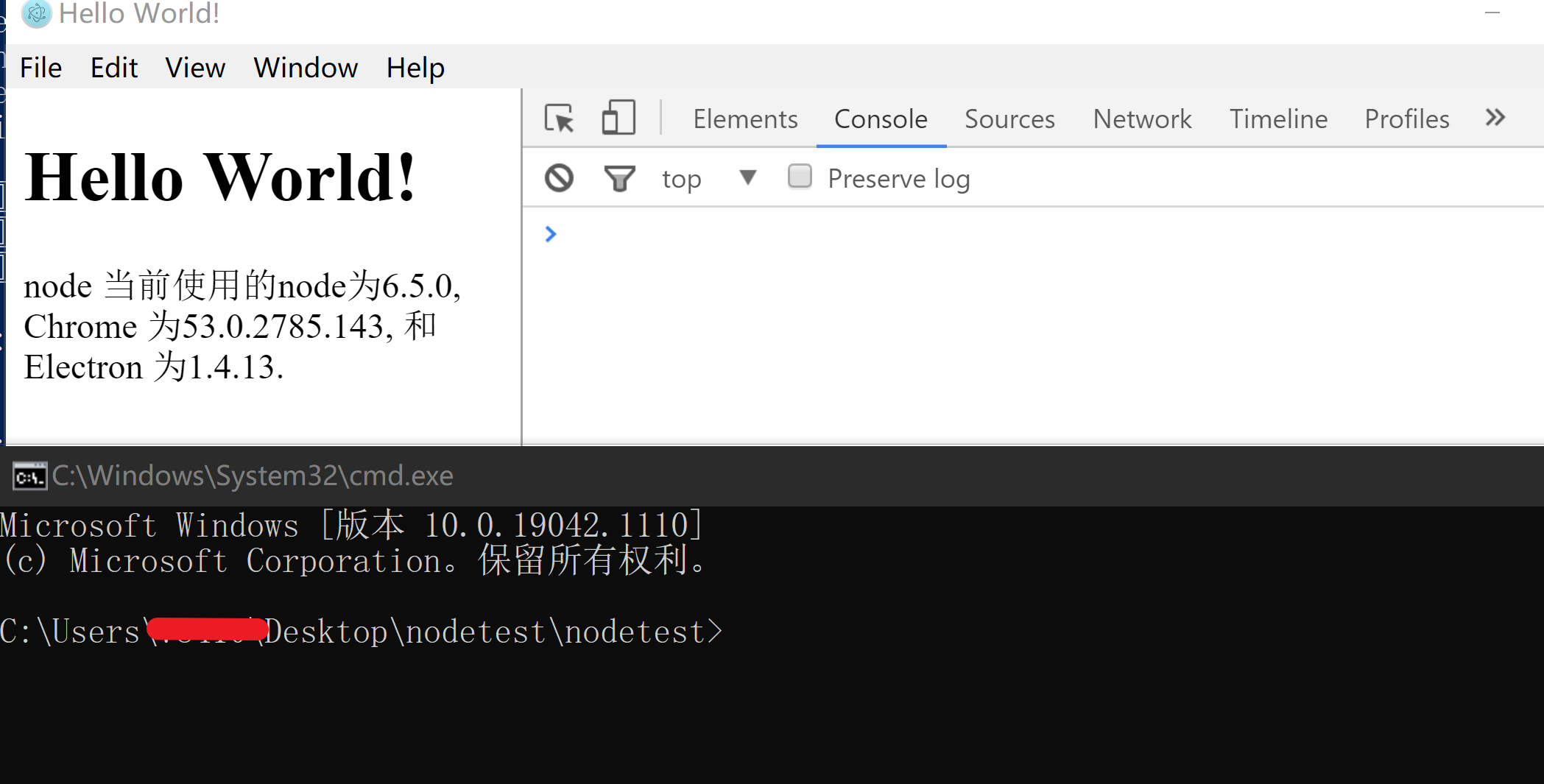
Task: Click the blue console prompt arrow
Action: (x=550, y=234)
